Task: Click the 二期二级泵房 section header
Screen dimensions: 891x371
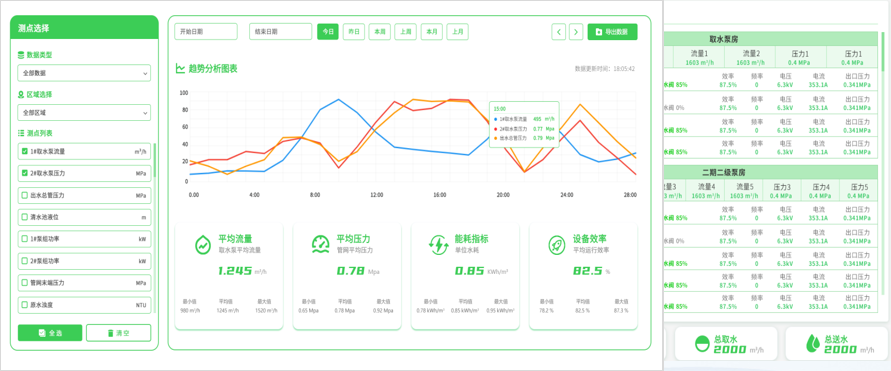Action: 771,172
